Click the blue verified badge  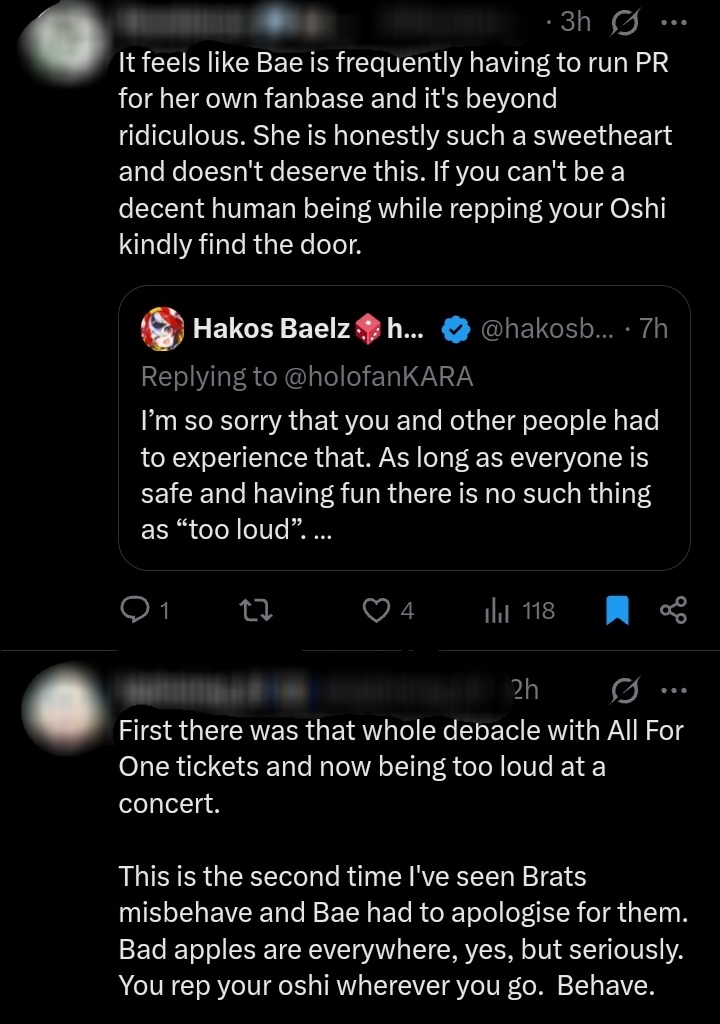tap(455, 328)
